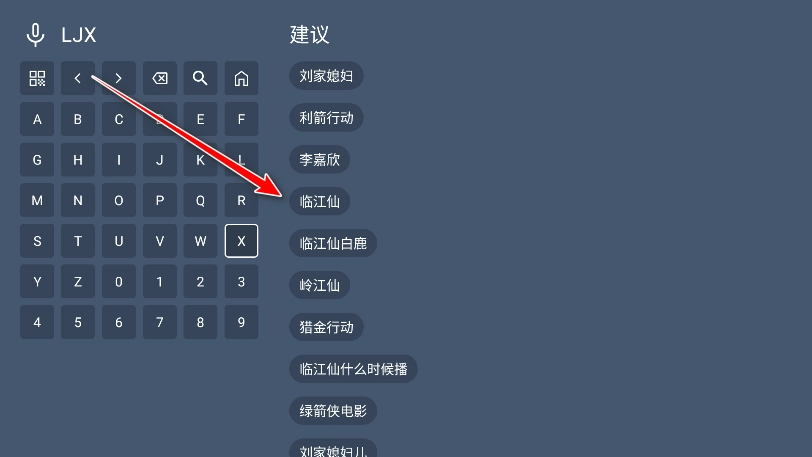Image resolution: width=812 pixels, height=457 pixels.
Task: Select 临江仙什么时候播 suggestion
Action: tap(353, 369)
